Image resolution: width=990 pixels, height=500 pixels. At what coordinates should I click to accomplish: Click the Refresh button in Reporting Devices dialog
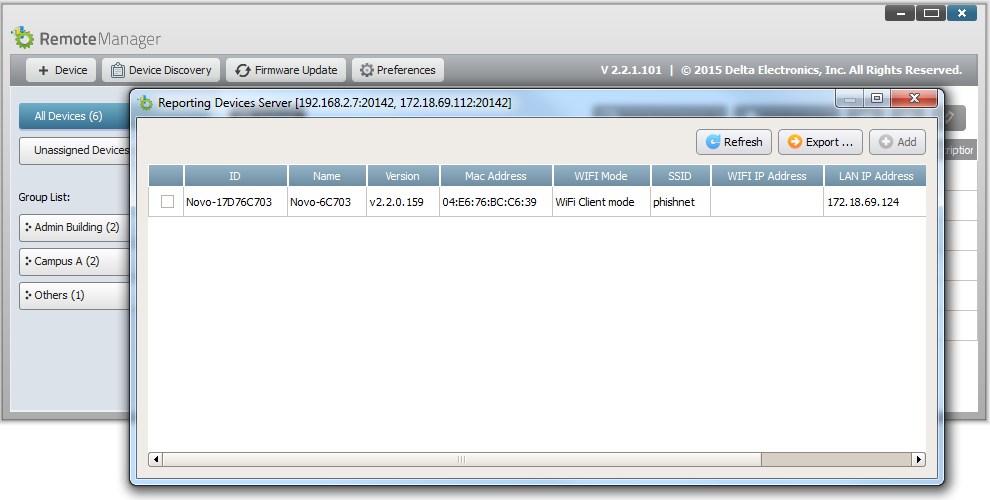point(734,142)
